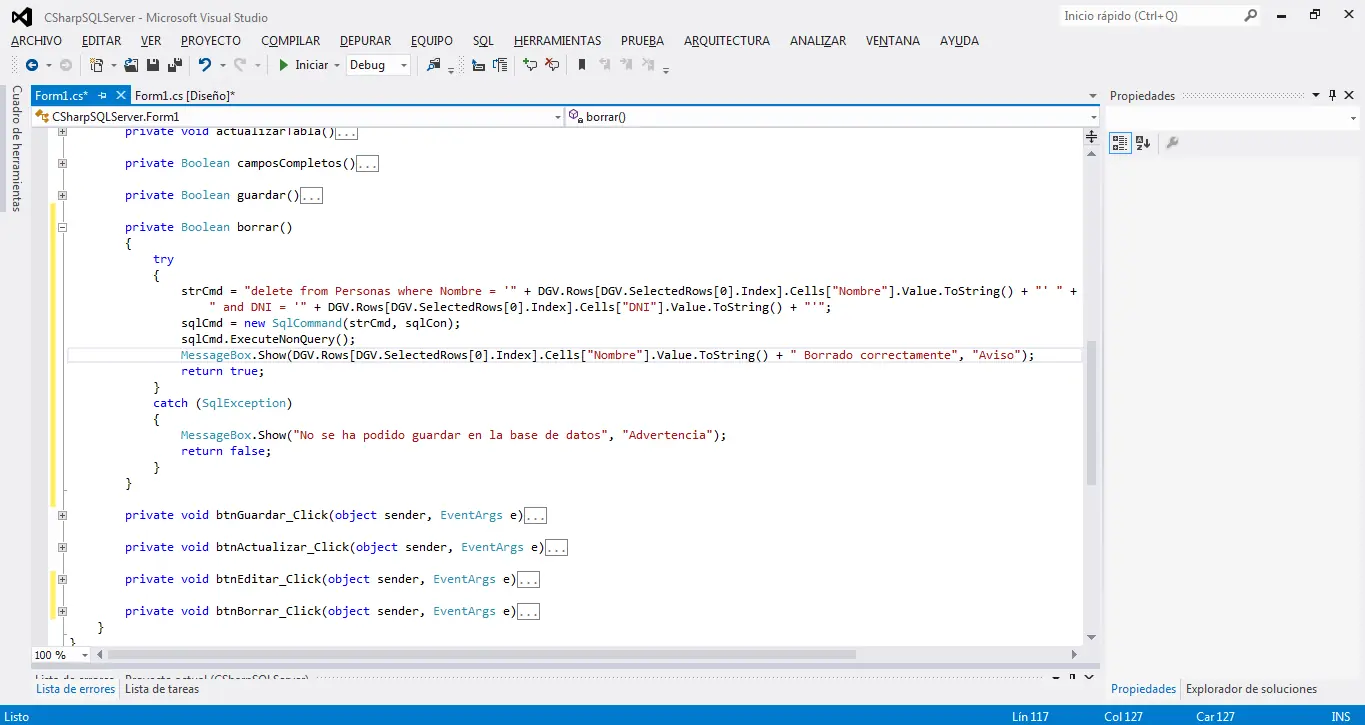The height and width of the screenshot is (725, 1365).
Task: Open the dropdown arrow next to Iniciar
Action: coord(336,65)
